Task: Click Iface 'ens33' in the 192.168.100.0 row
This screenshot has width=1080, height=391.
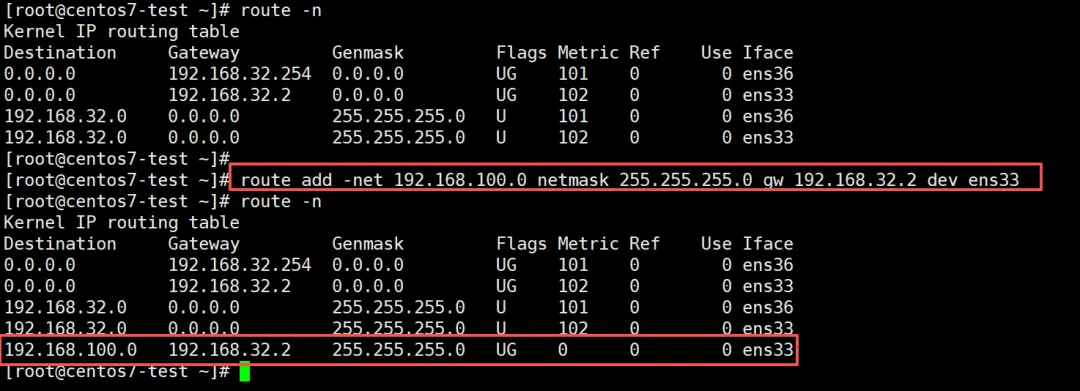Action: click(x=768, y=350)
